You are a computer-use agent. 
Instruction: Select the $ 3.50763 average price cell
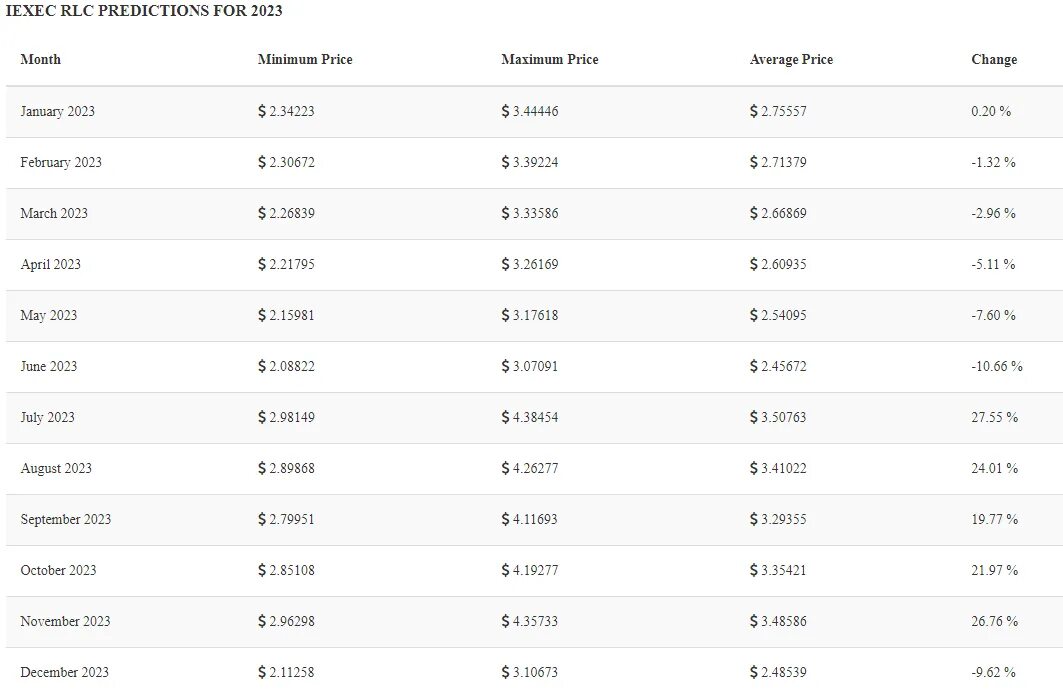[778, 417]
